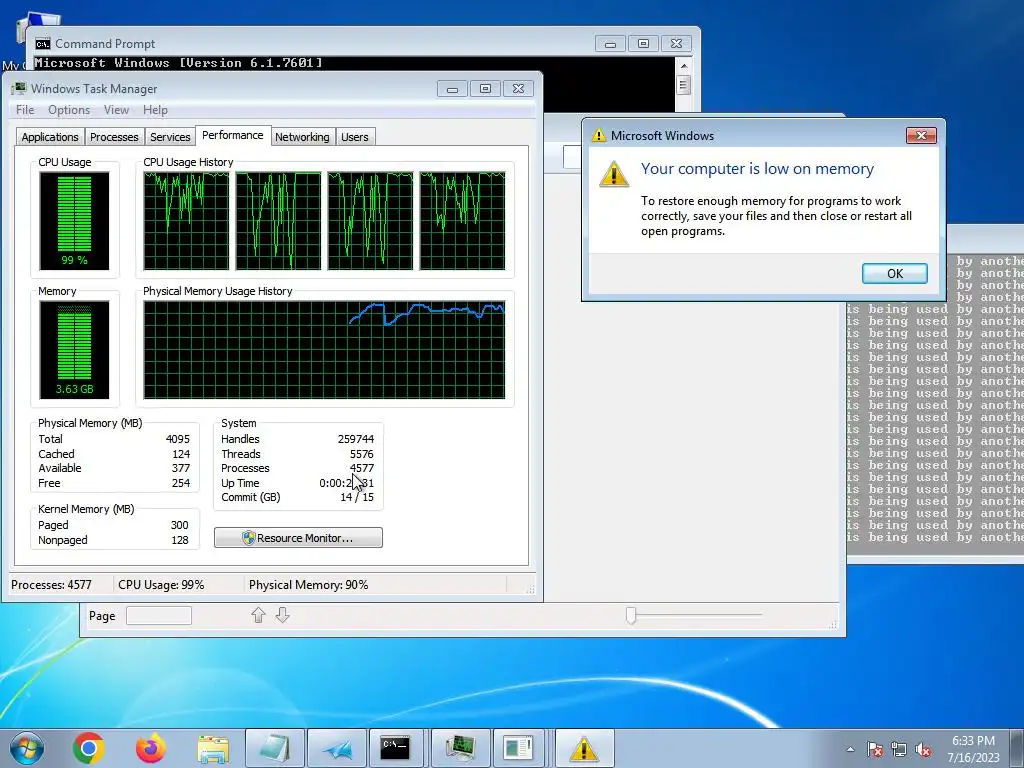Click status bar text CPU Usage: 99%
Viewport: 1024px width, 768px height.
coord(161,585)
